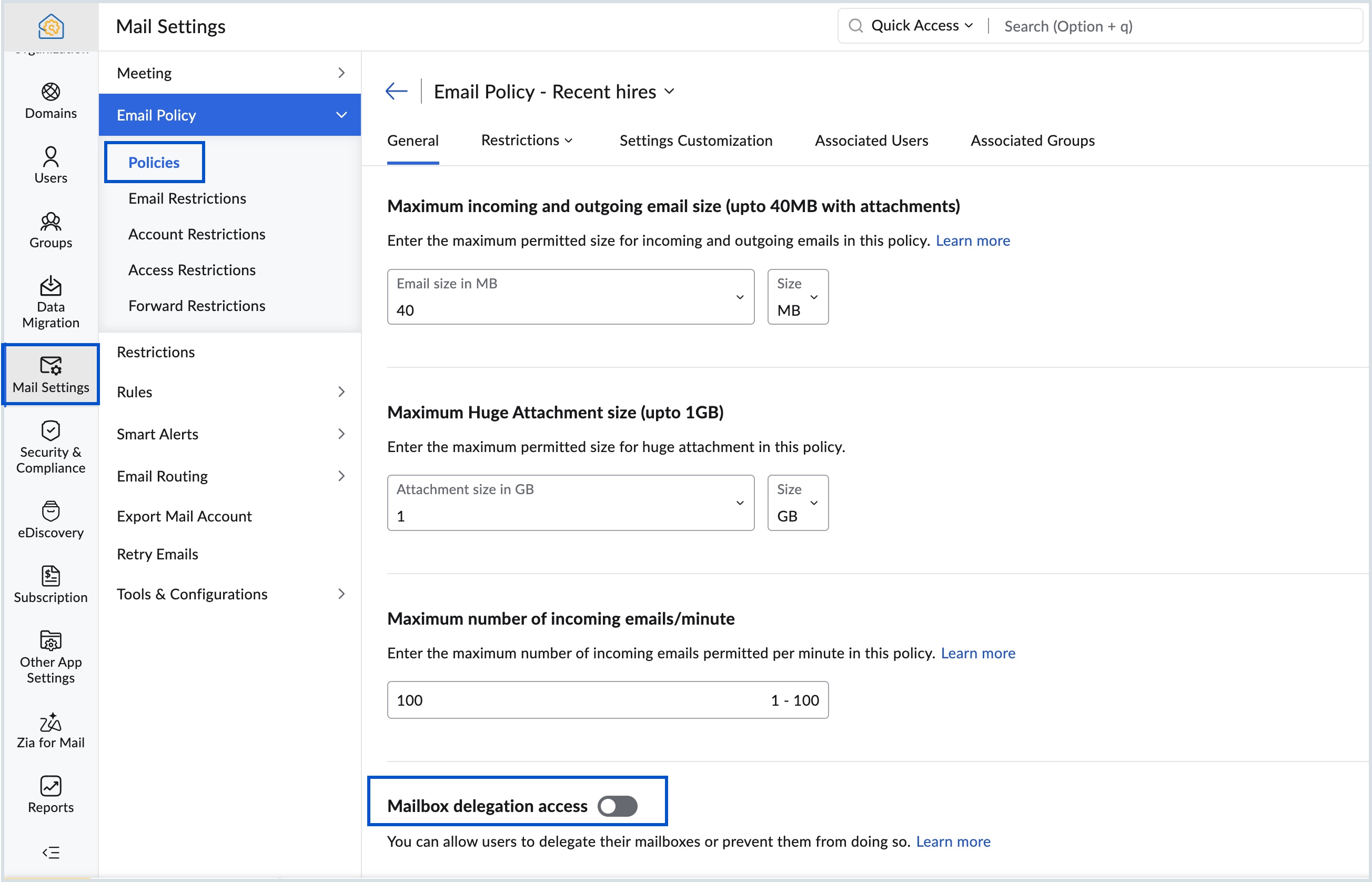
Task: Select Security & Compliance shield icon
Action: [51, 430]
